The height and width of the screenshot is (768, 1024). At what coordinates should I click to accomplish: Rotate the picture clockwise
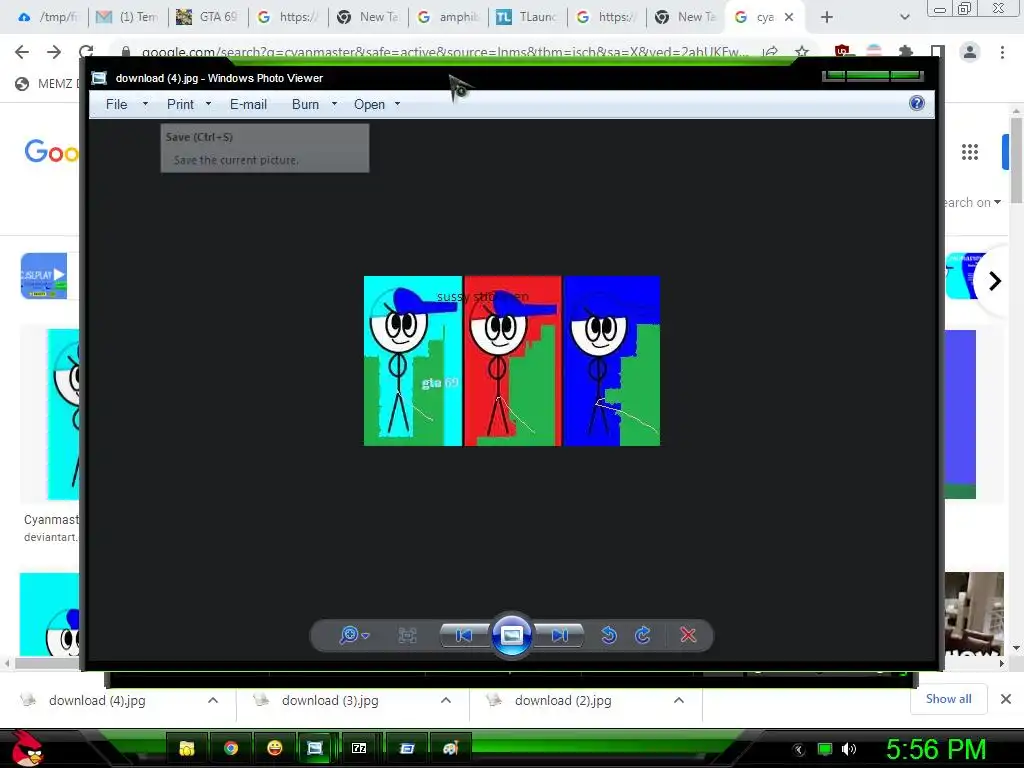coord(643,635)
